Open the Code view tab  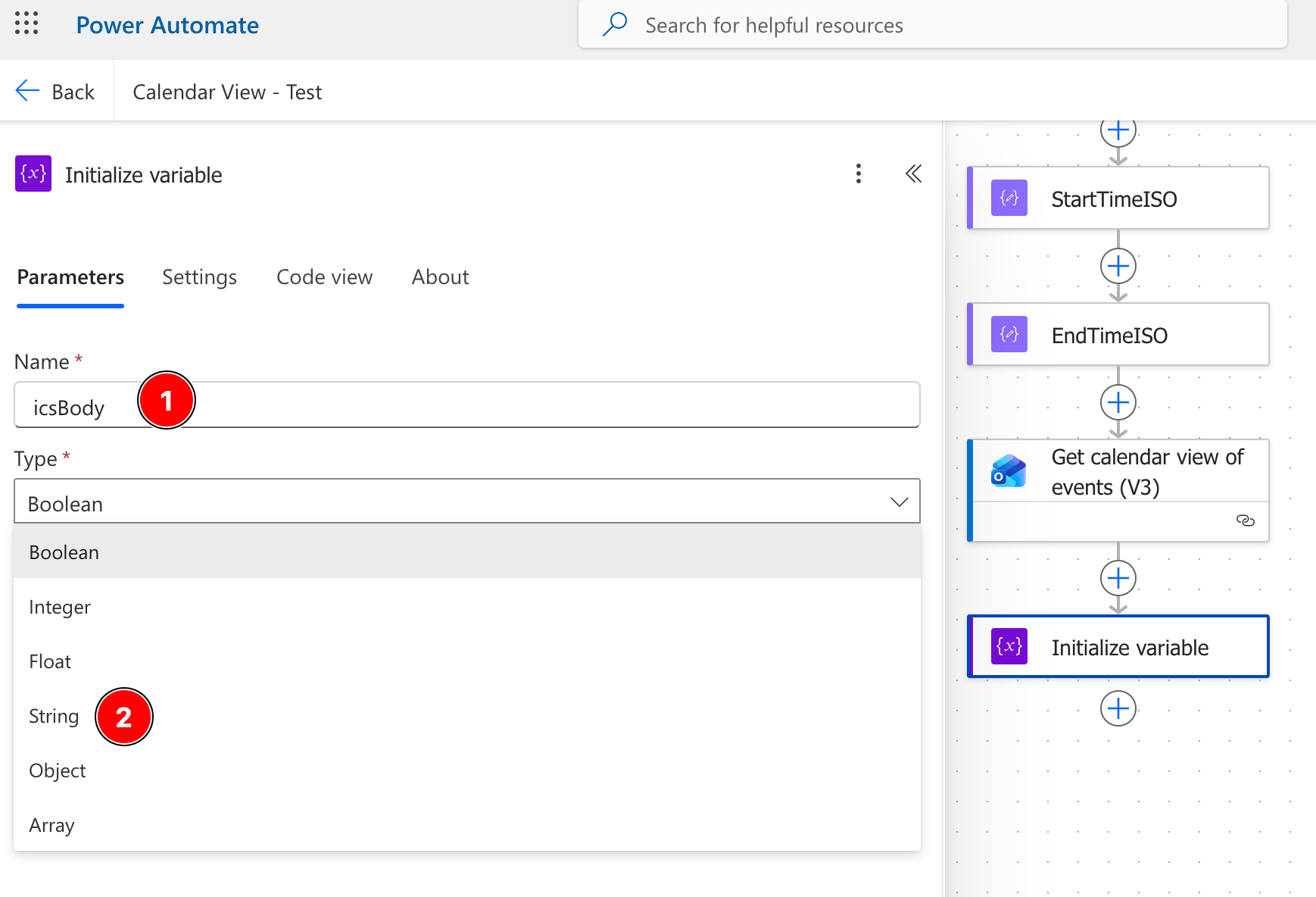coord(325,277)
